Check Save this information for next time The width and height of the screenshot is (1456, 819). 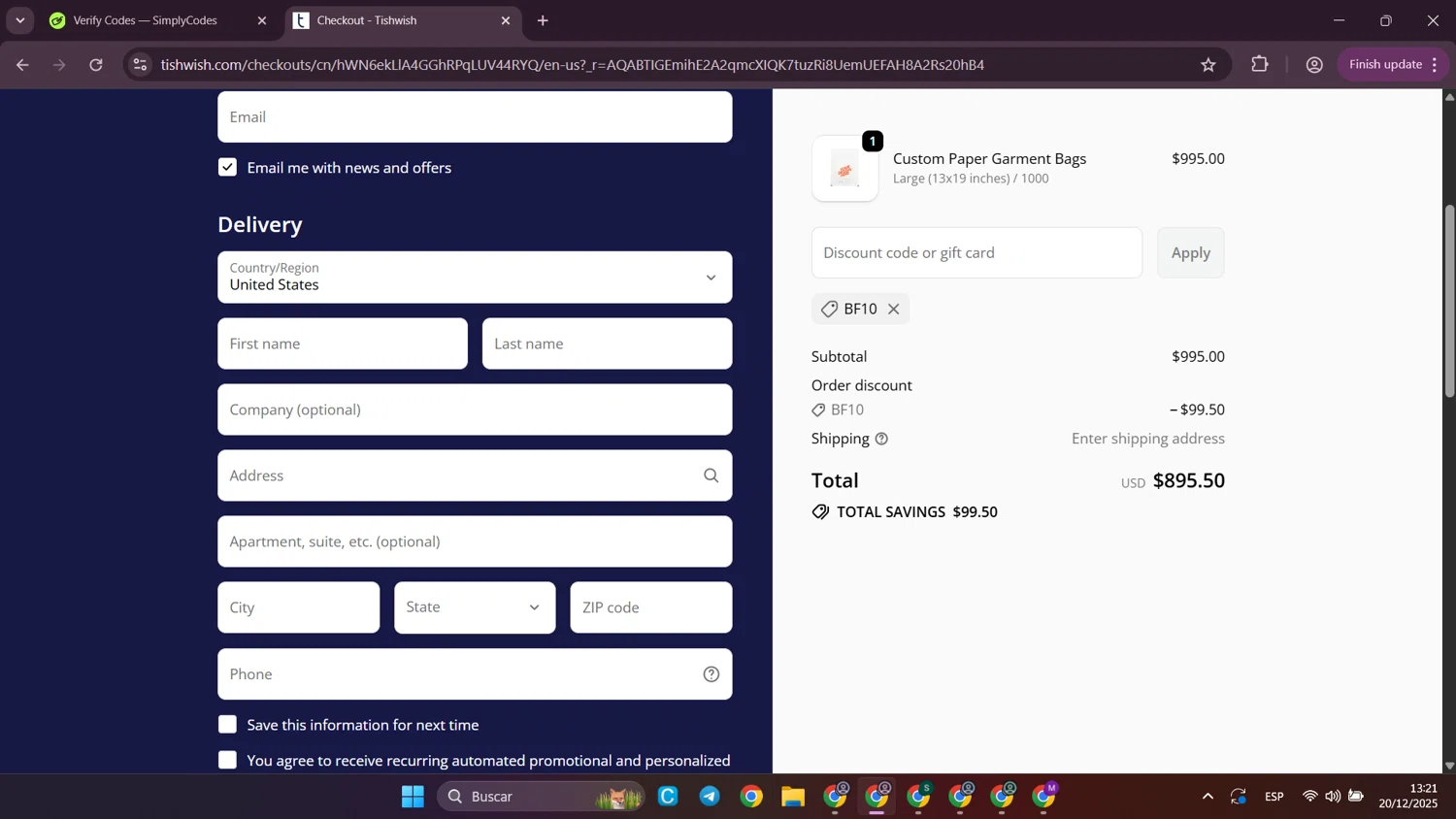[227, 725]
